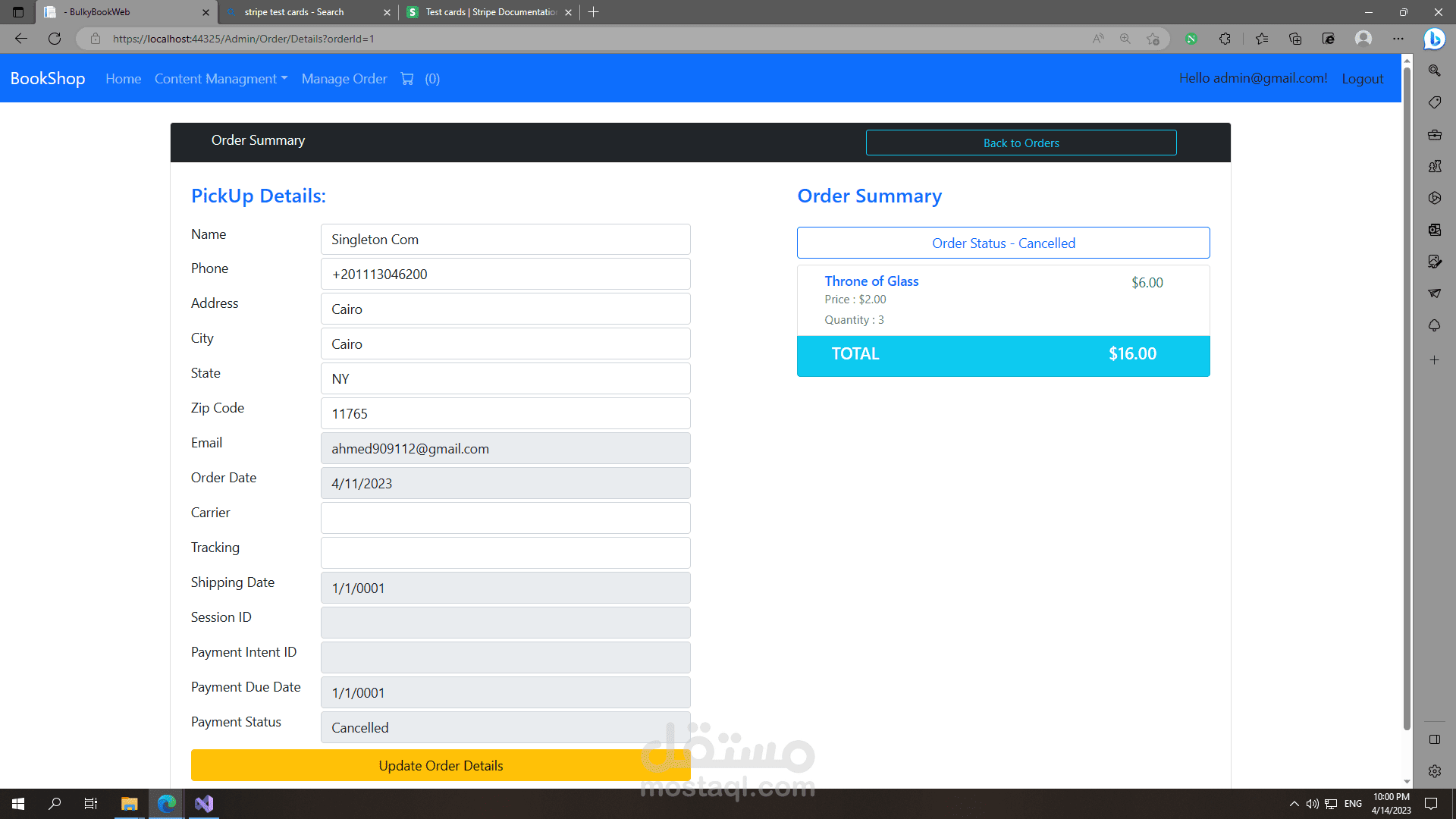This screenshot has height=819, width=1456.
Task: Click the shopping cart icon in navbar
Action: (x=407, y=79)
